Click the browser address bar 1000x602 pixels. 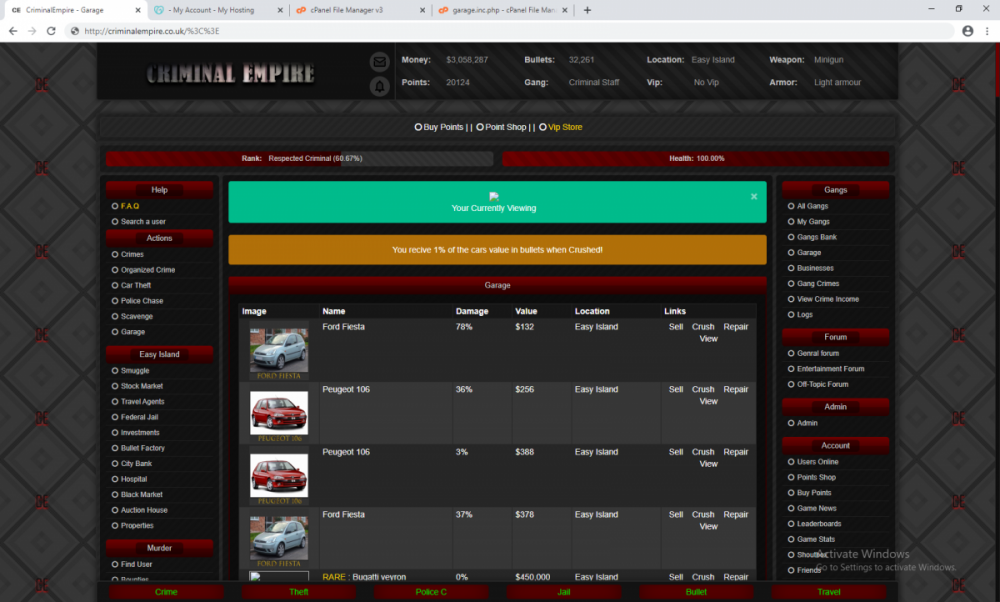500,31
